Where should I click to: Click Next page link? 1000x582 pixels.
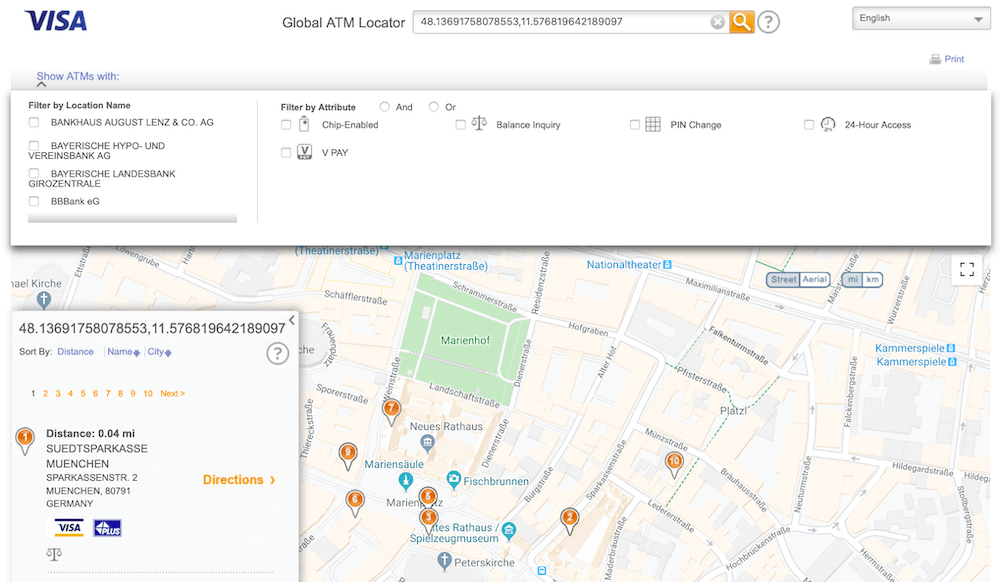(x=172, y=394)
